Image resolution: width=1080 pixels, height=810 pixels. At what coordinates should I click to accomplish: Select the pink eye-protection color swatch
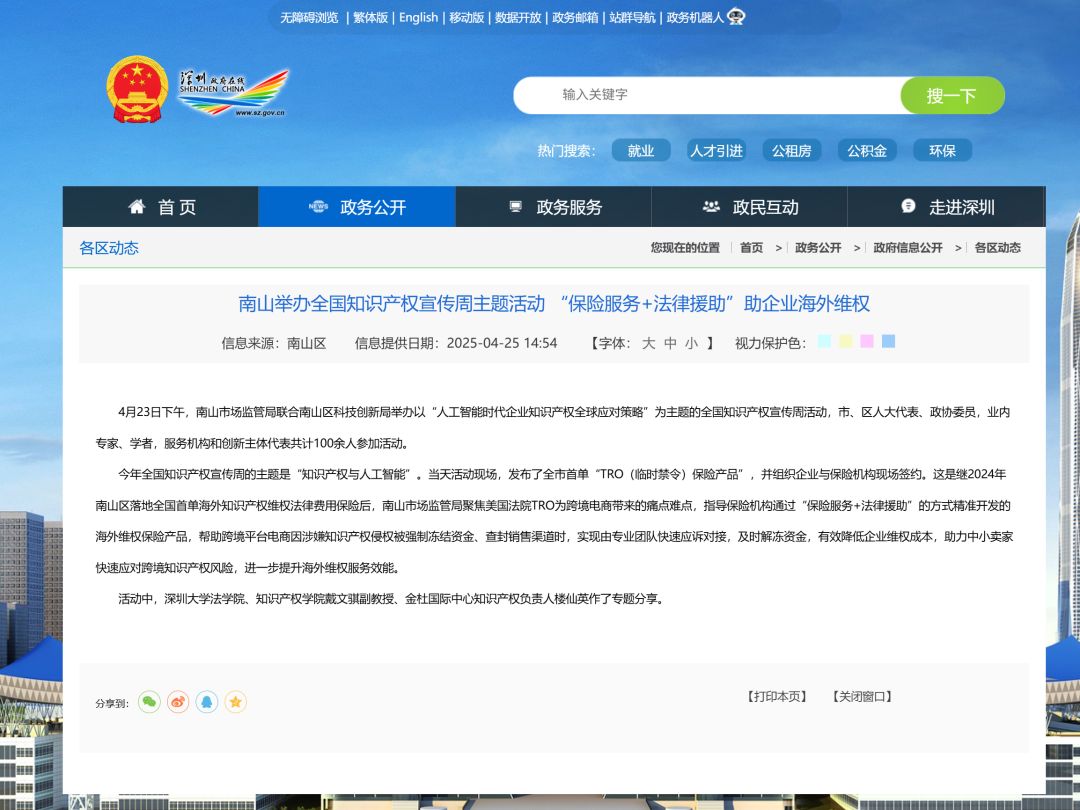pos(867,342)
